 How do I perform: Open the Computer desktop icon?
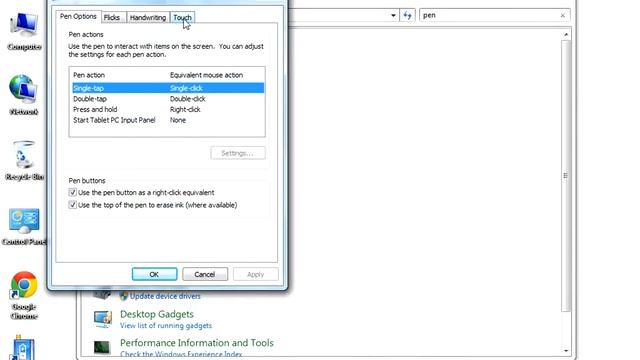(x=24, y=31)
